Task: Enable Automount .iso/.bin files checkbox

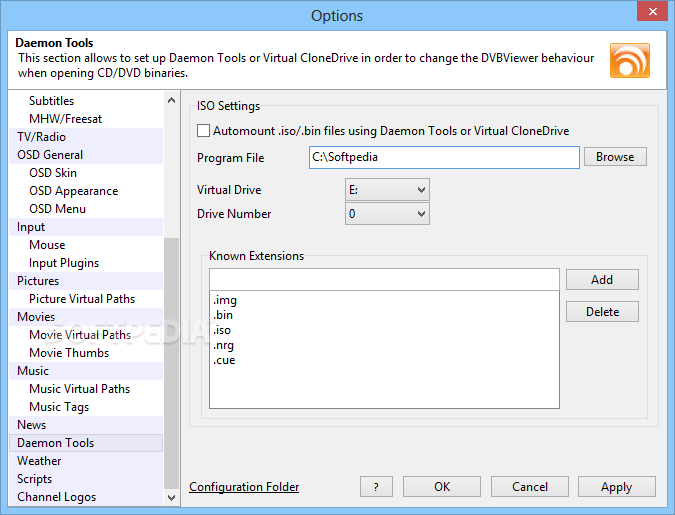Action: (203, 130)
